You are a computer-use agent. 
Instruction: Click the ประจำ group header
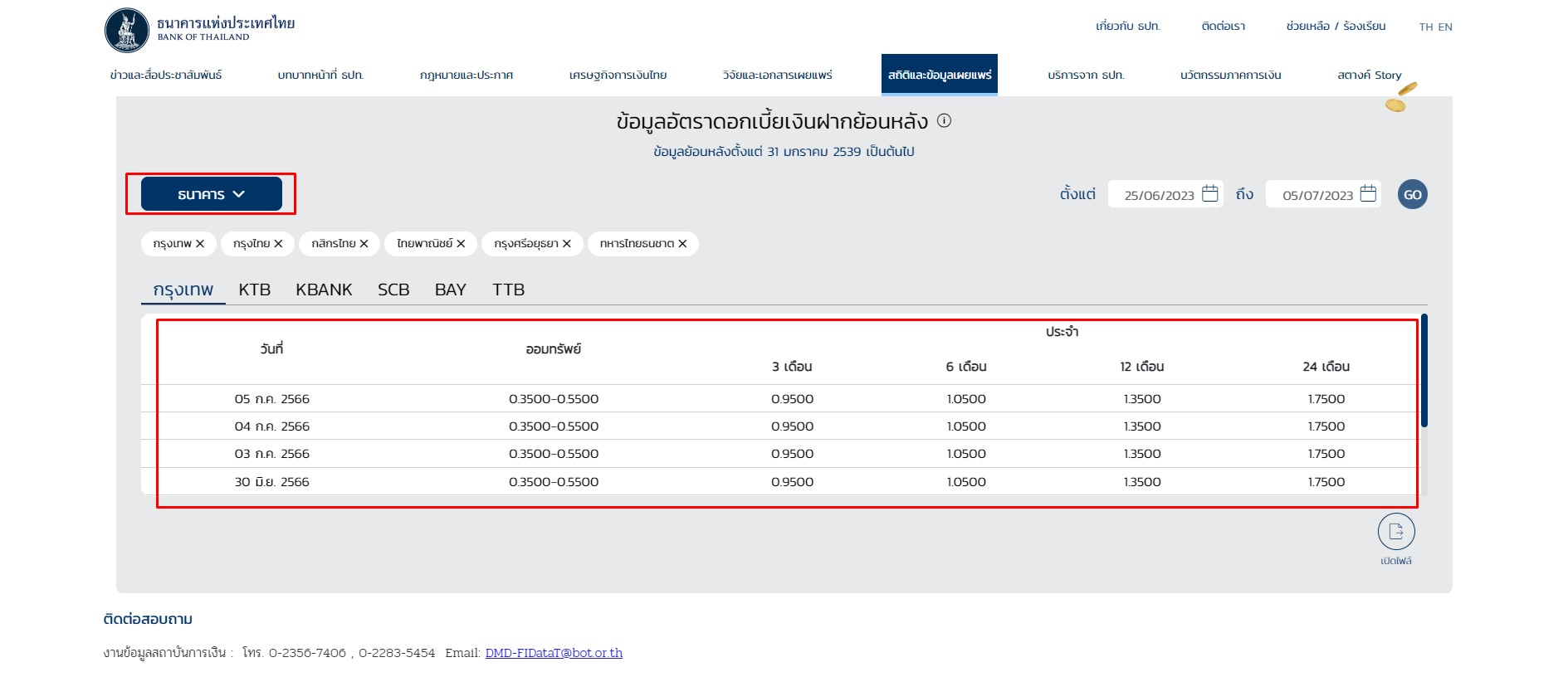click(1062, 332)
